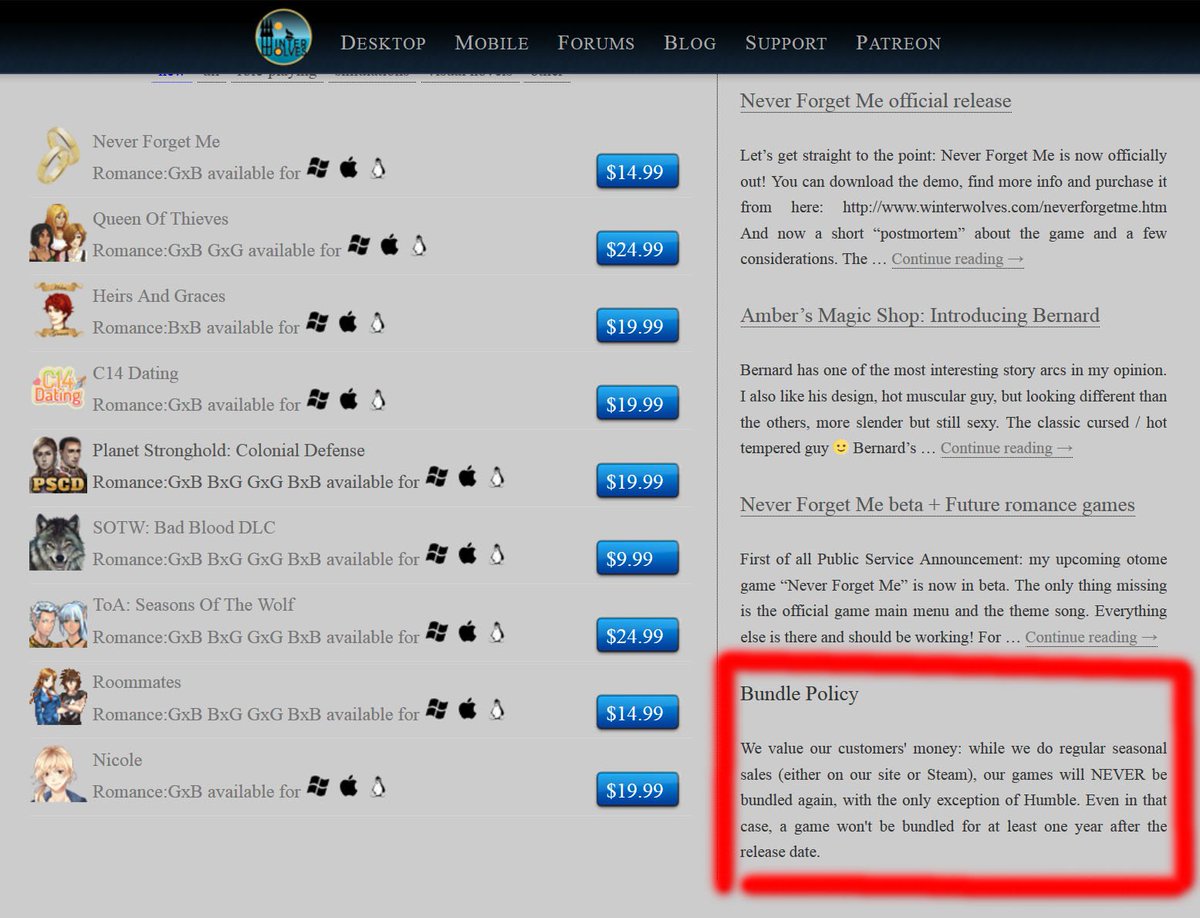Viewport: 1200px width, 918px height.
Task: Click the Winter Wolves logo in header
Action: (283, 37)
